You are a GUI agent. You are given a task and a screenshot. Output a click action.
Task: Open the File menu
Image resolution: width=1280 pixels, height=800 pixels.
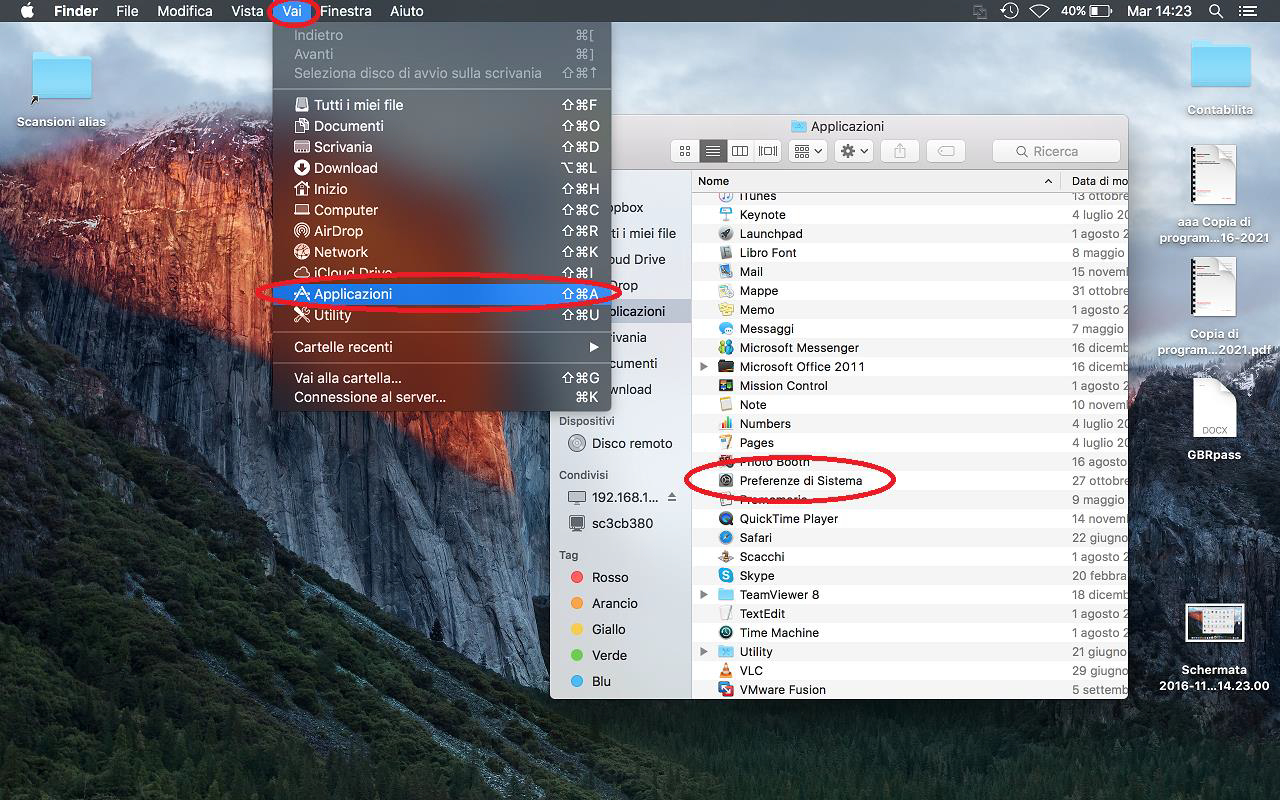click(x=127, y=11)
